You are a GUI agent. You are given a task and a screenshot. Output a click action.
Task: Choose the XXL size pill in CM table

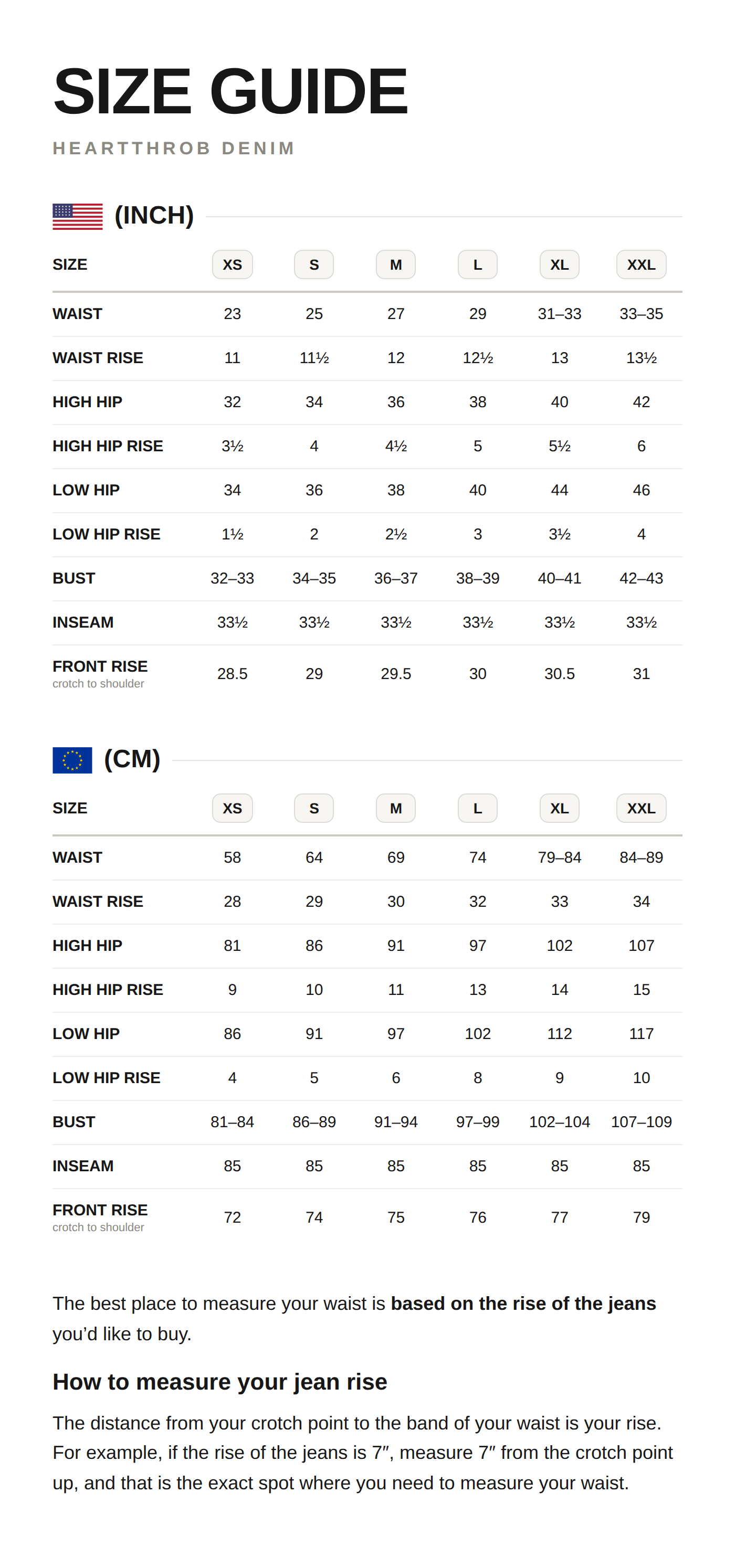click(x=641, y=808)
